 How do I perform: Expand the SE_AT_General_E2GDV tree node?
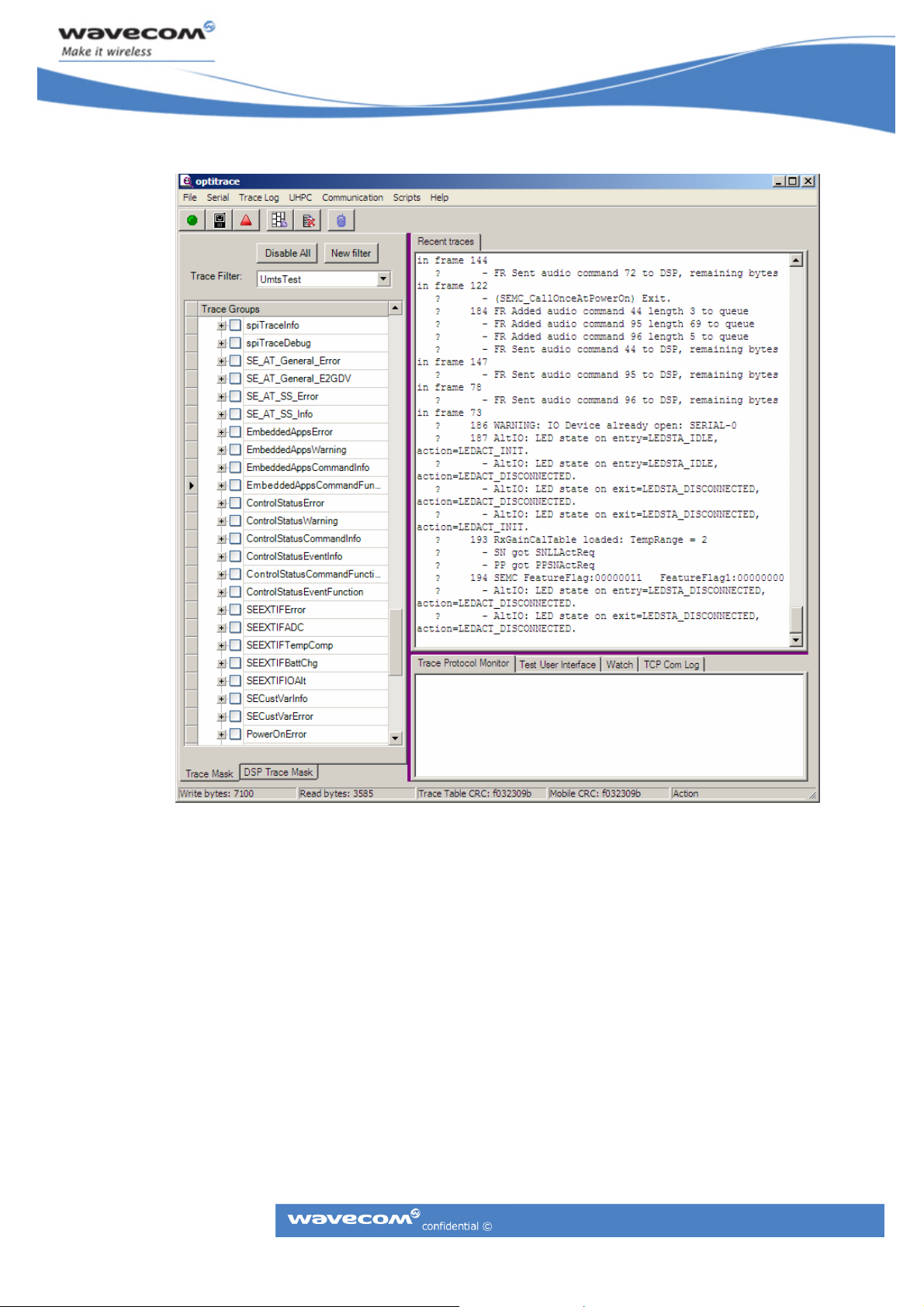coord(222,379)
